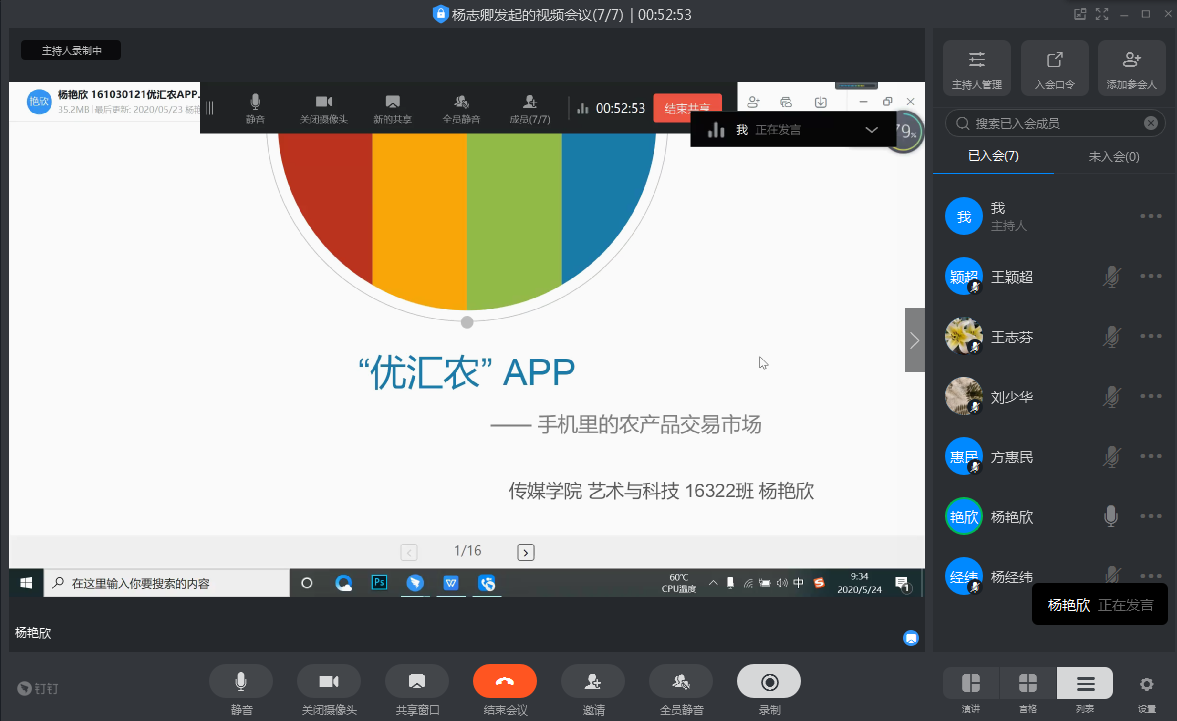
Task: Open members (7/7) in floating toolbar
Action: click(530, 108)
